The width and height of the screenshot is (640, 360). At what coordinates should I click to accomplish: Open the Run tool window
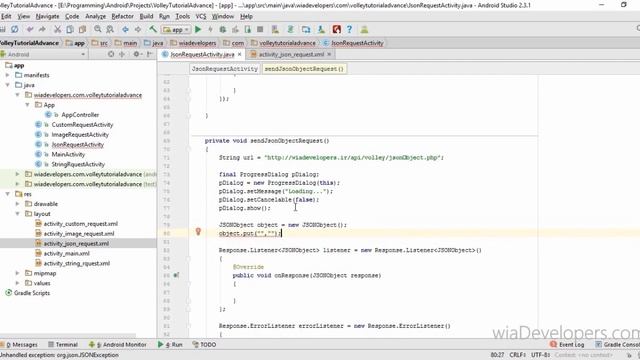[170, 344]
